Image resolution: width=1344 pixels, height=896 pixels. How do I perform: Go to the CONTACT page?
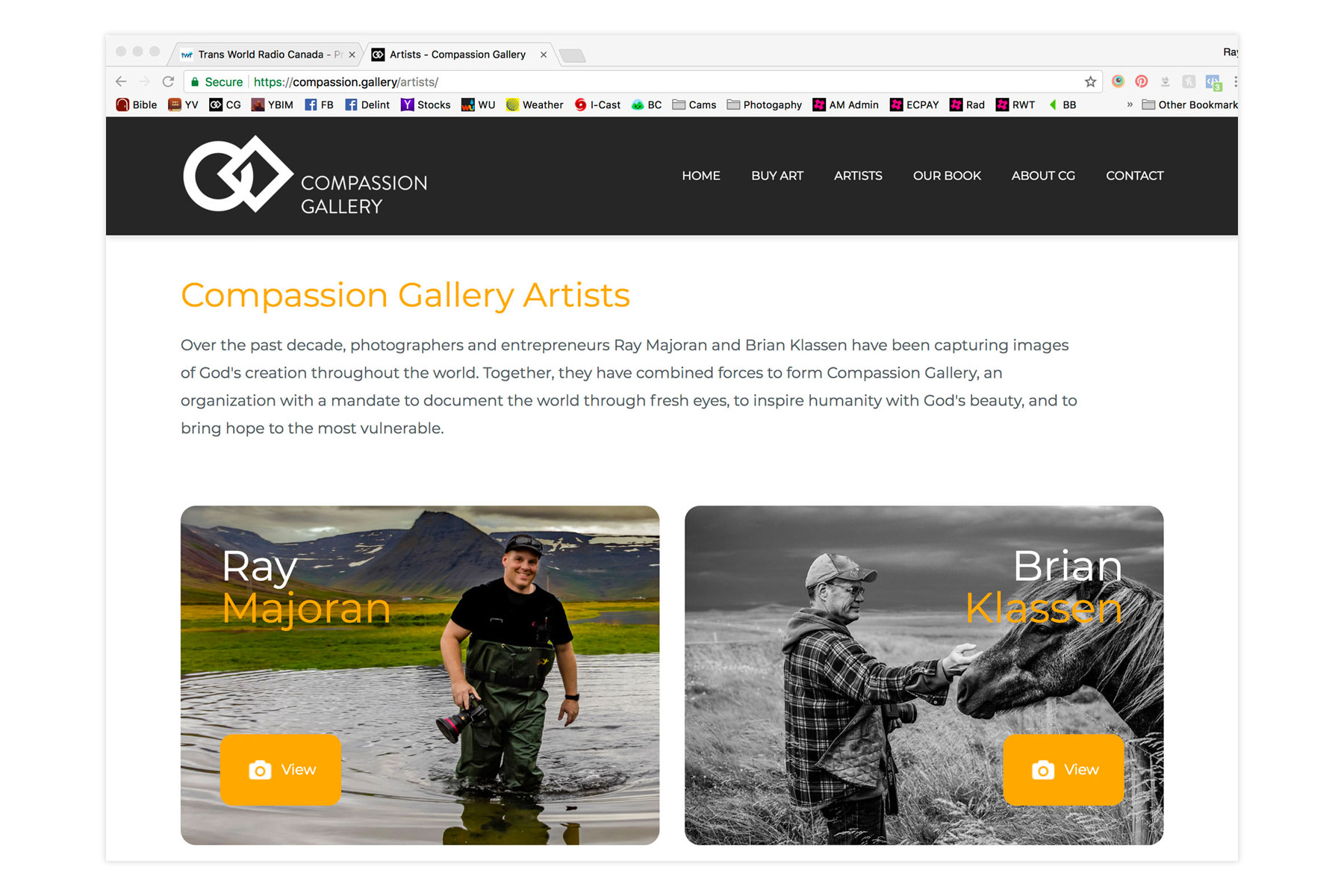[1134, 176]
